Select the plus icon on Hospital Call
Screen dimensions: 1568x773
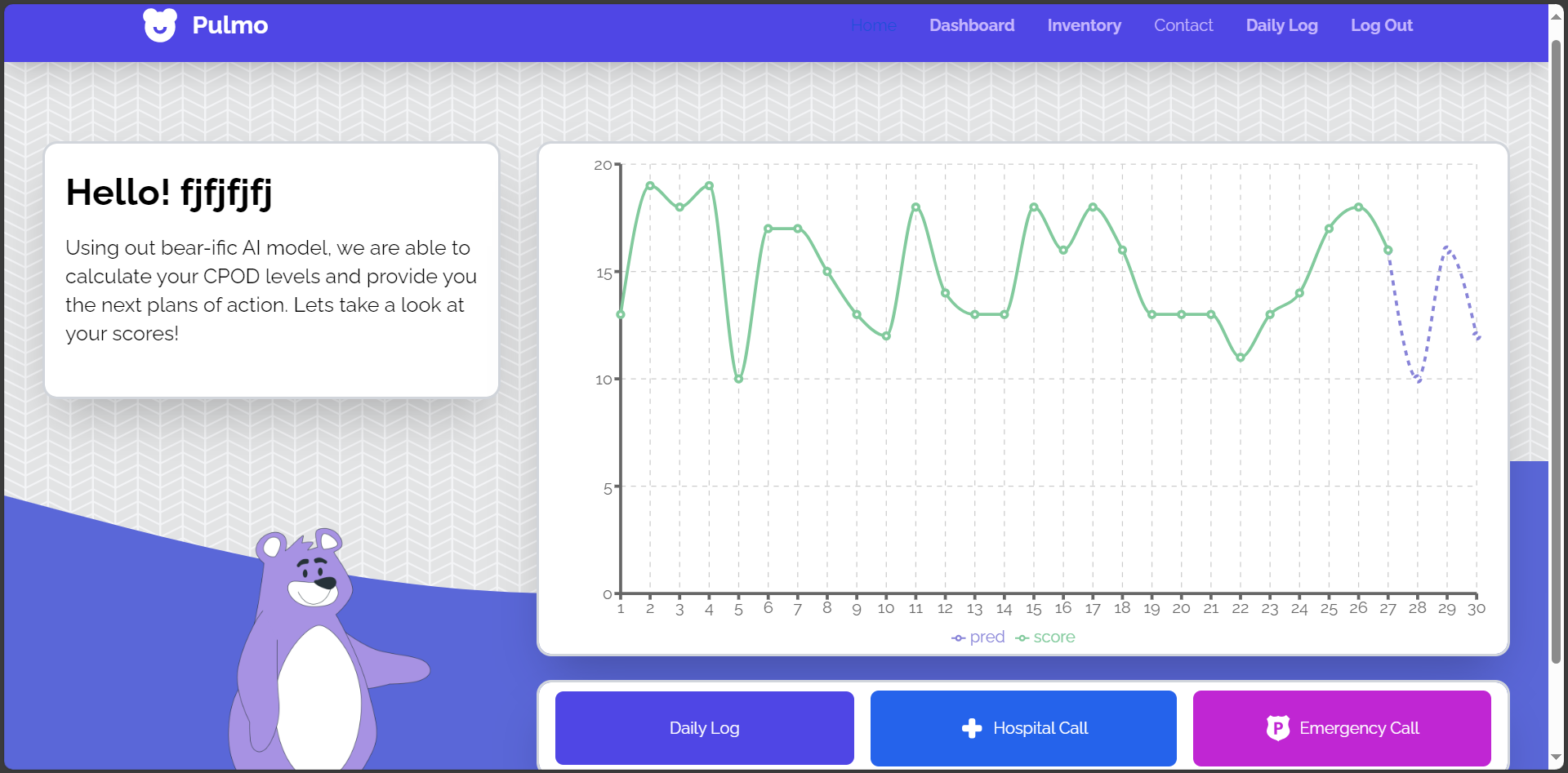(971, 727)
